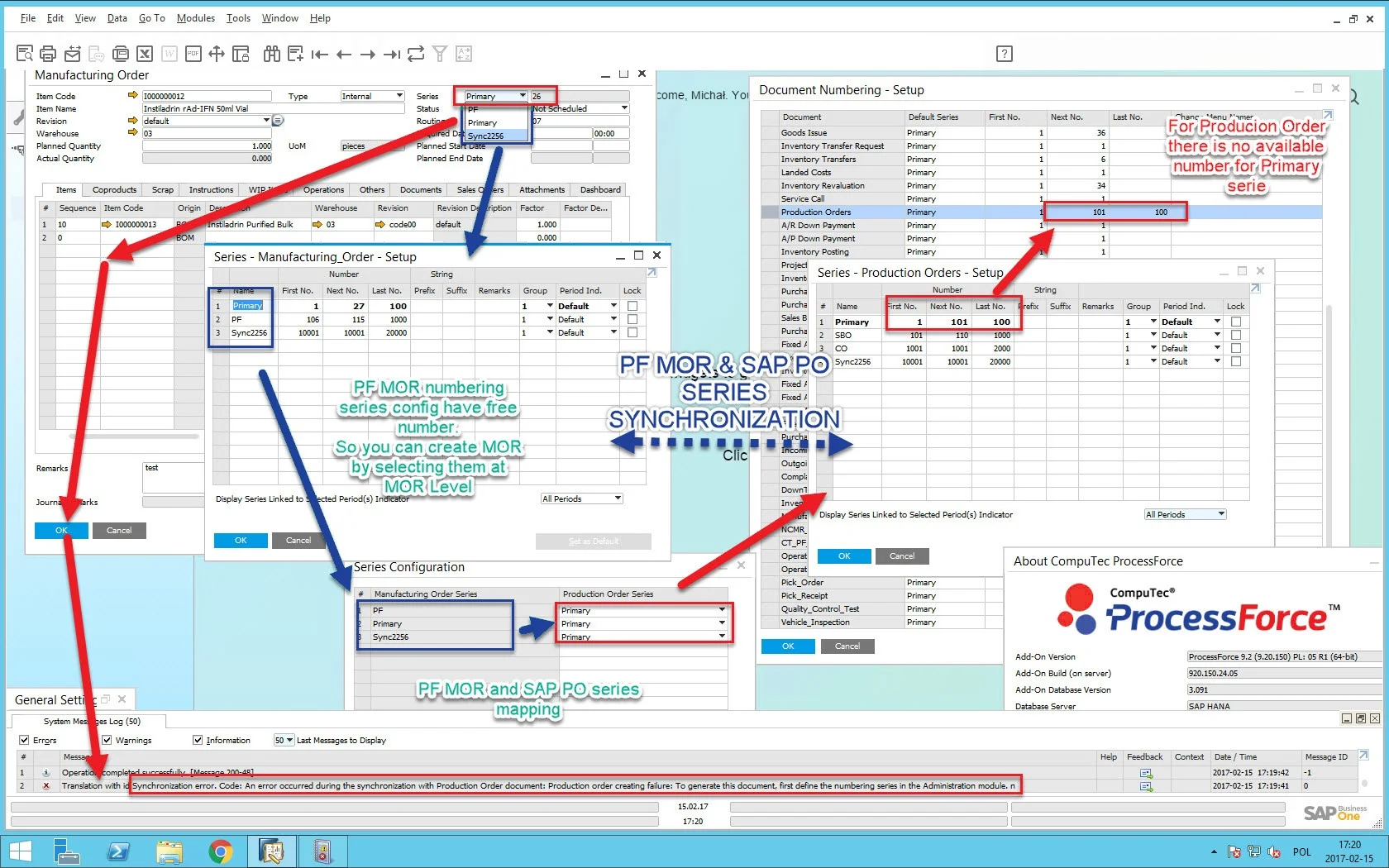Switch to the Coproducts tab
The height and width of the screenshot is (868, 1389).
pyautogui.click(x=114, y=189)
